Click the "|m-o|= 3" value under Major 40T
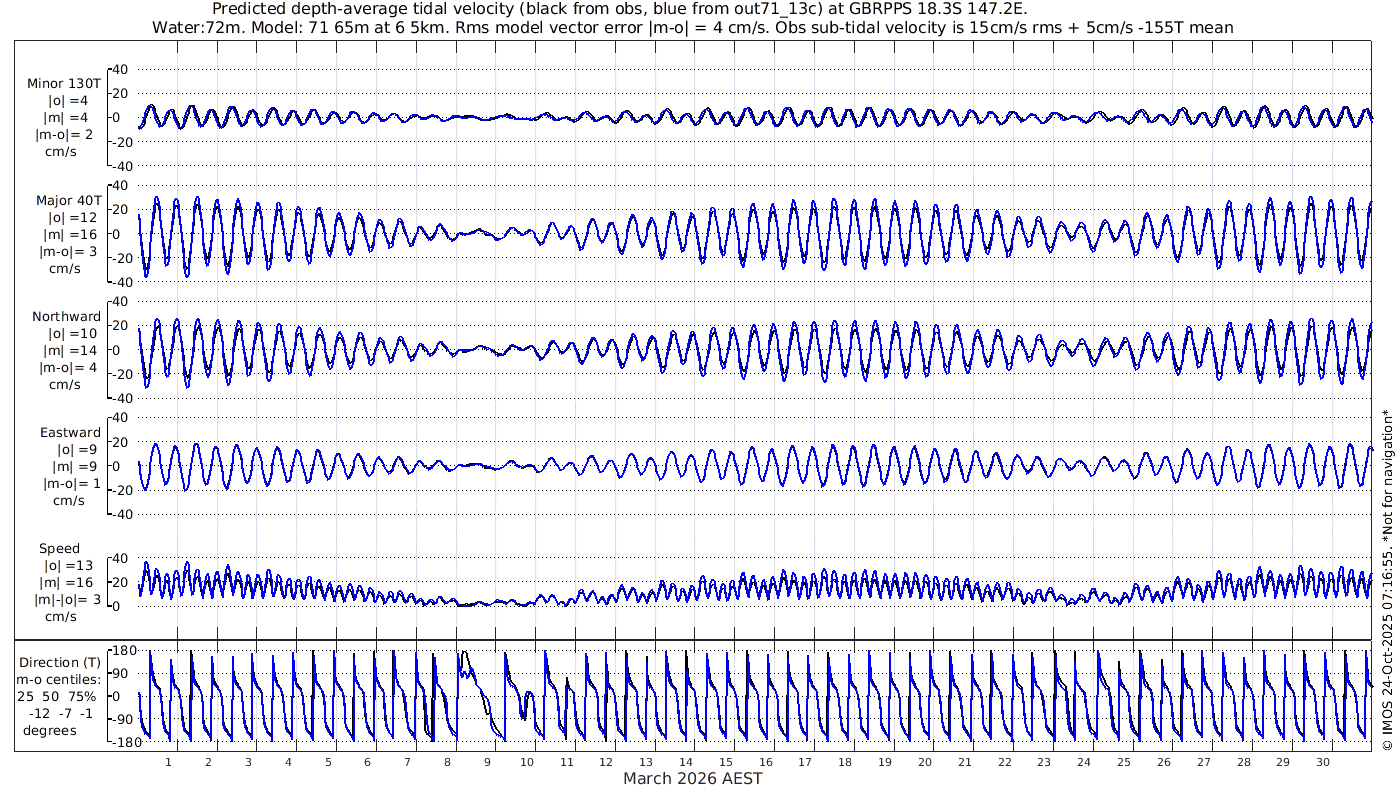Screen dimensions: 1400x800 tap(66, 251)
